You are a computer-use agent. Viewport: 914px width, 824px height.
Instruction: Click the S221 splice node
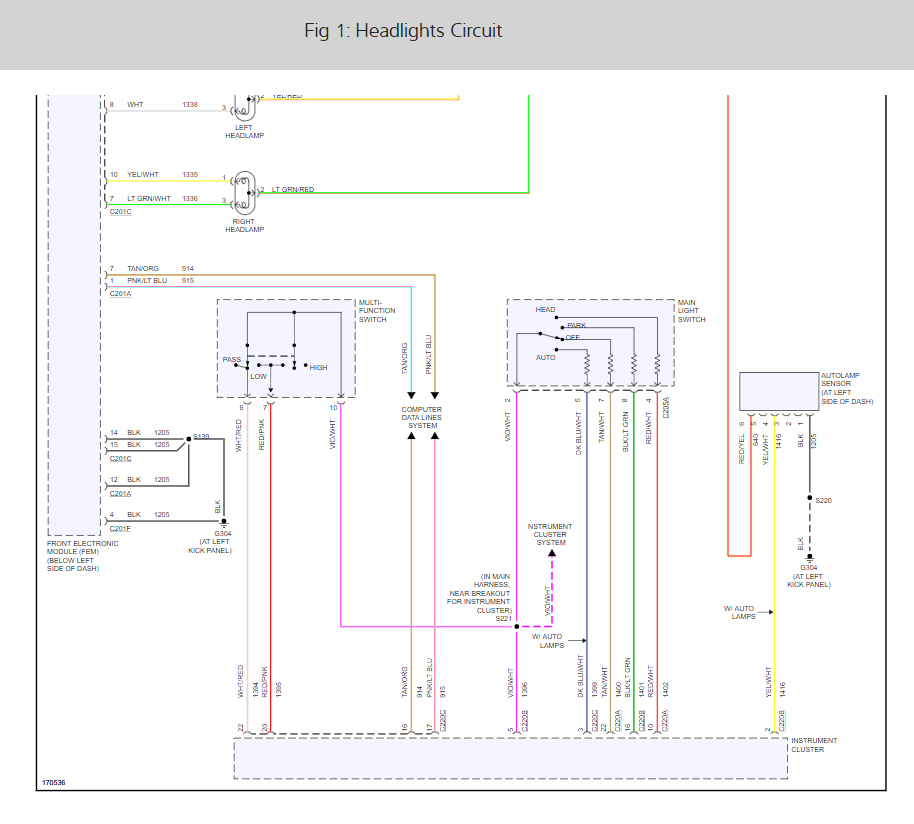(x=516, y=627)
